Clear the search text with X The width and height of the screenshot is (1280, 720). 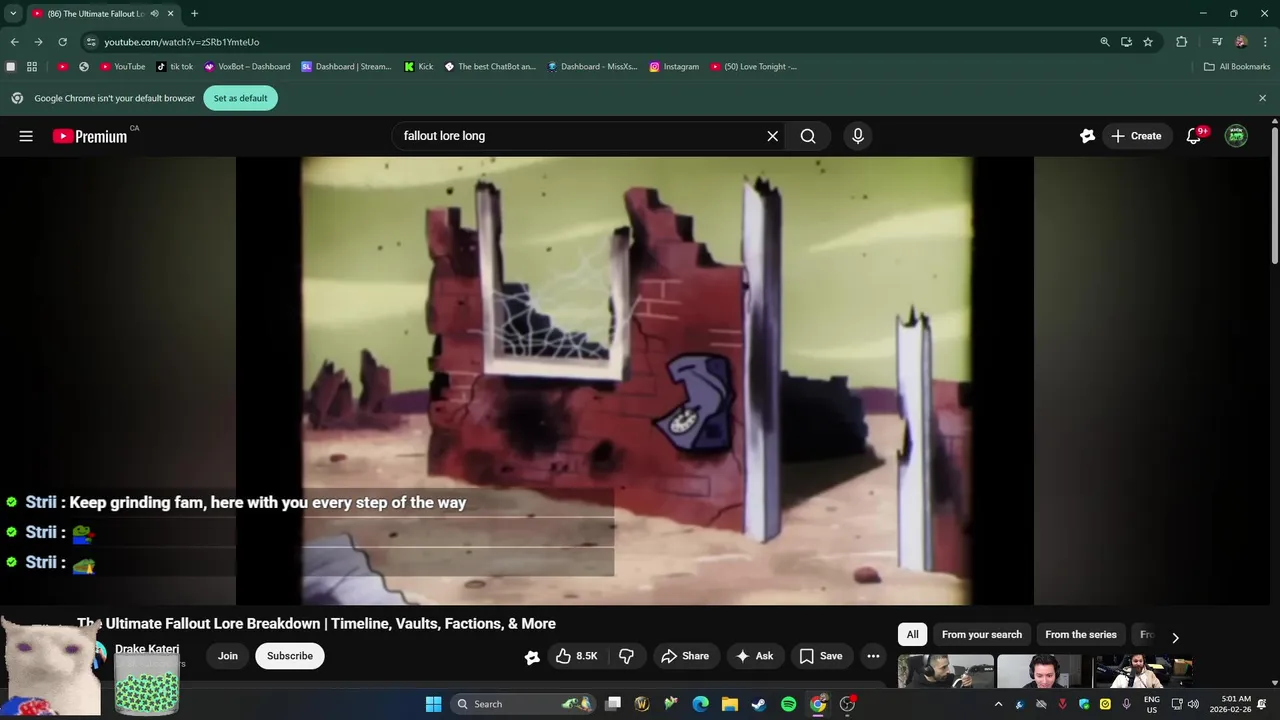click(x=772, y=136)
